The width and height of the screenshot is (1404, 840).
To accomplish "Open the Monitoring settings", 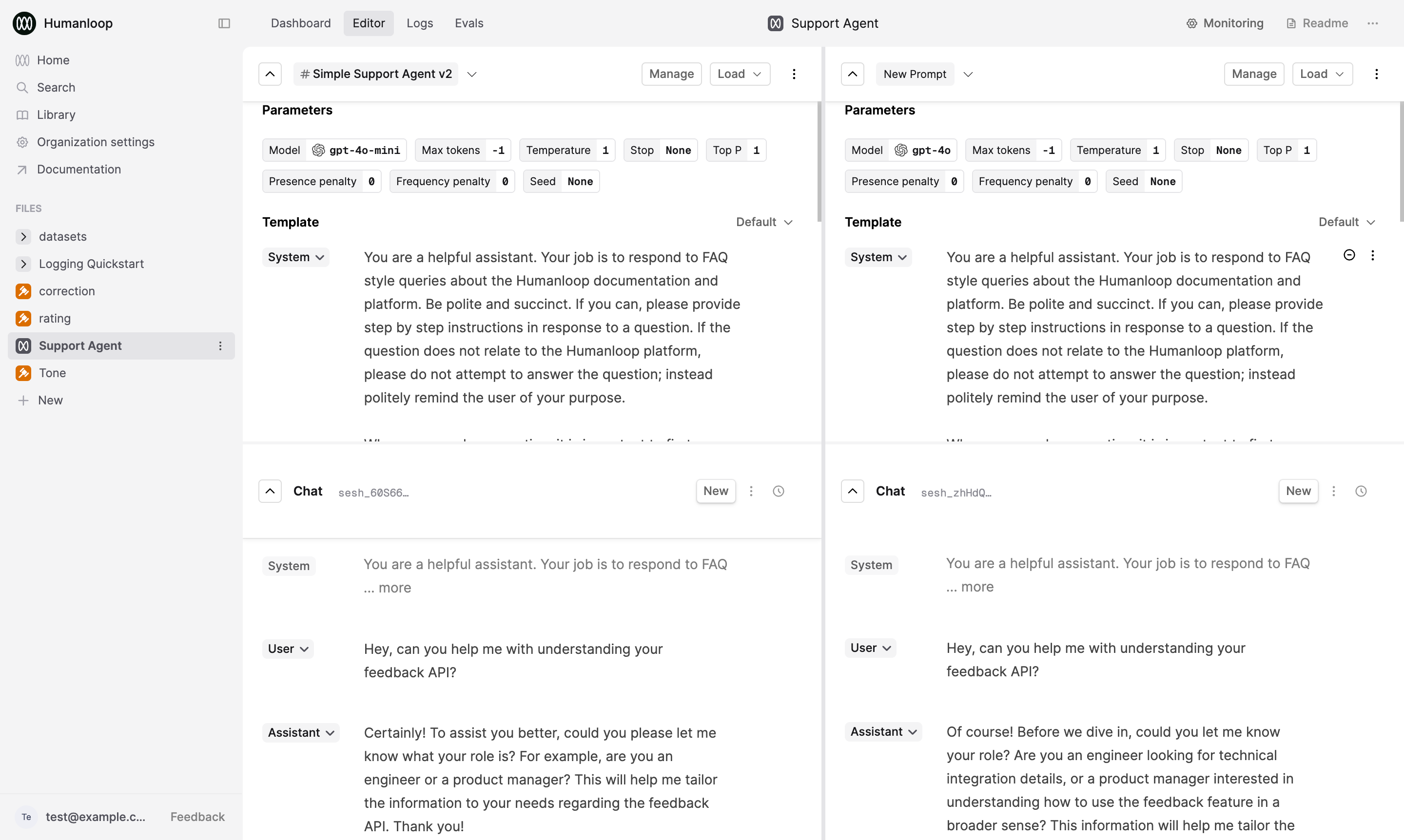I will pyautogui.click(x=1225, y=23).
